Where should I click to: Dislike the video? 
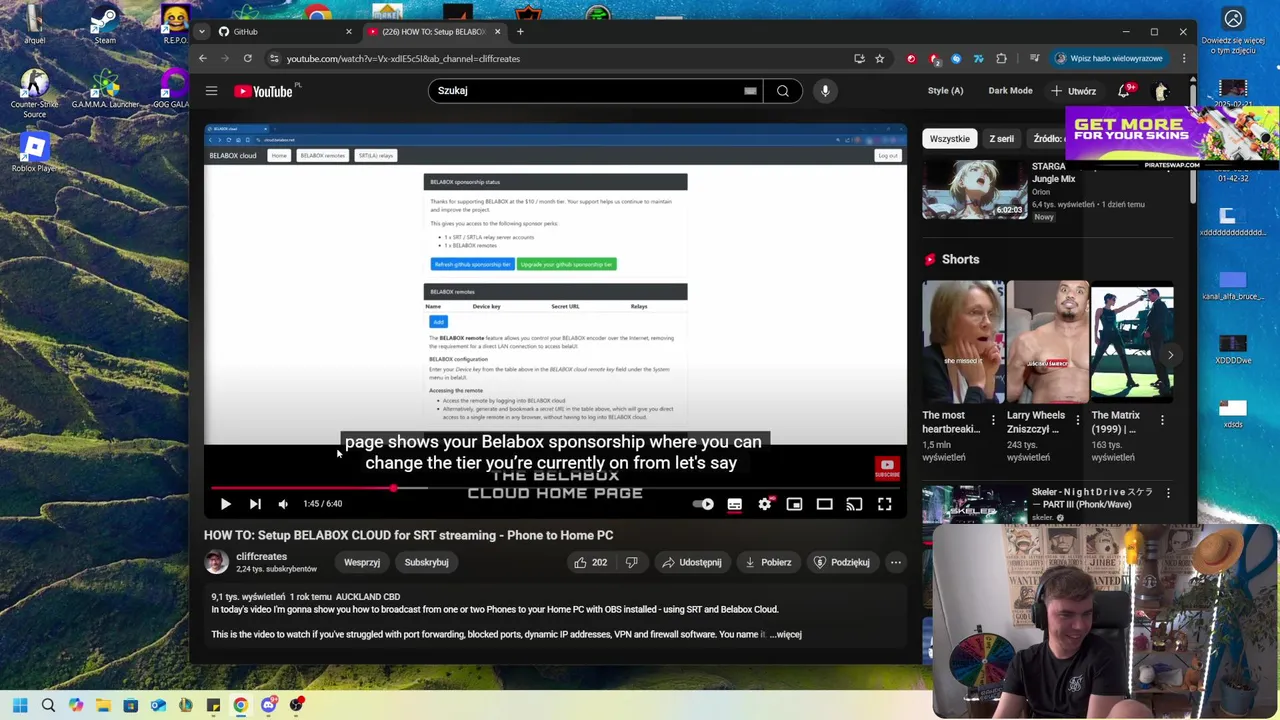click(631, 562)
